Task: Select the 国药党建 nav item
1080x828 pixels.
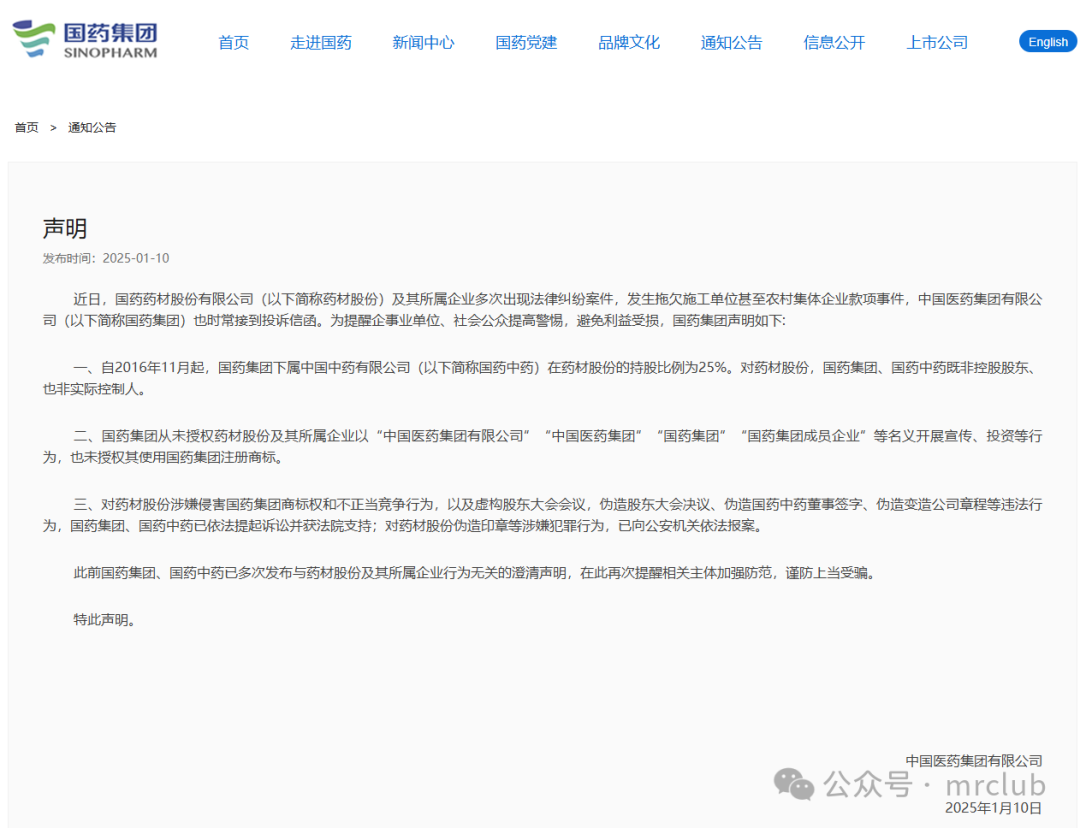Action: point(526,43)
